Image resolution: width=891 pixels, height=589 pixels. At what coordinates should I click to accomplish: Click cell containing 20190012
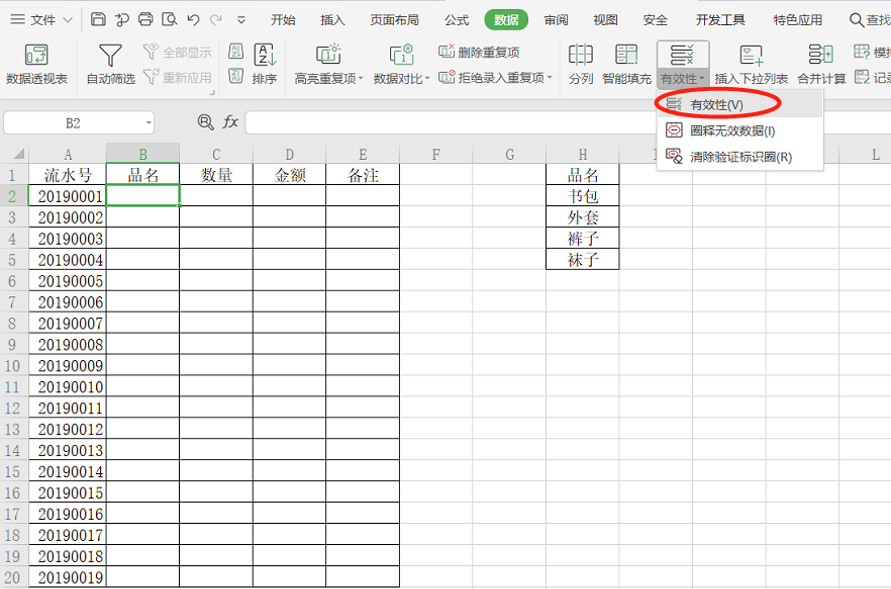tap(68, 429)
